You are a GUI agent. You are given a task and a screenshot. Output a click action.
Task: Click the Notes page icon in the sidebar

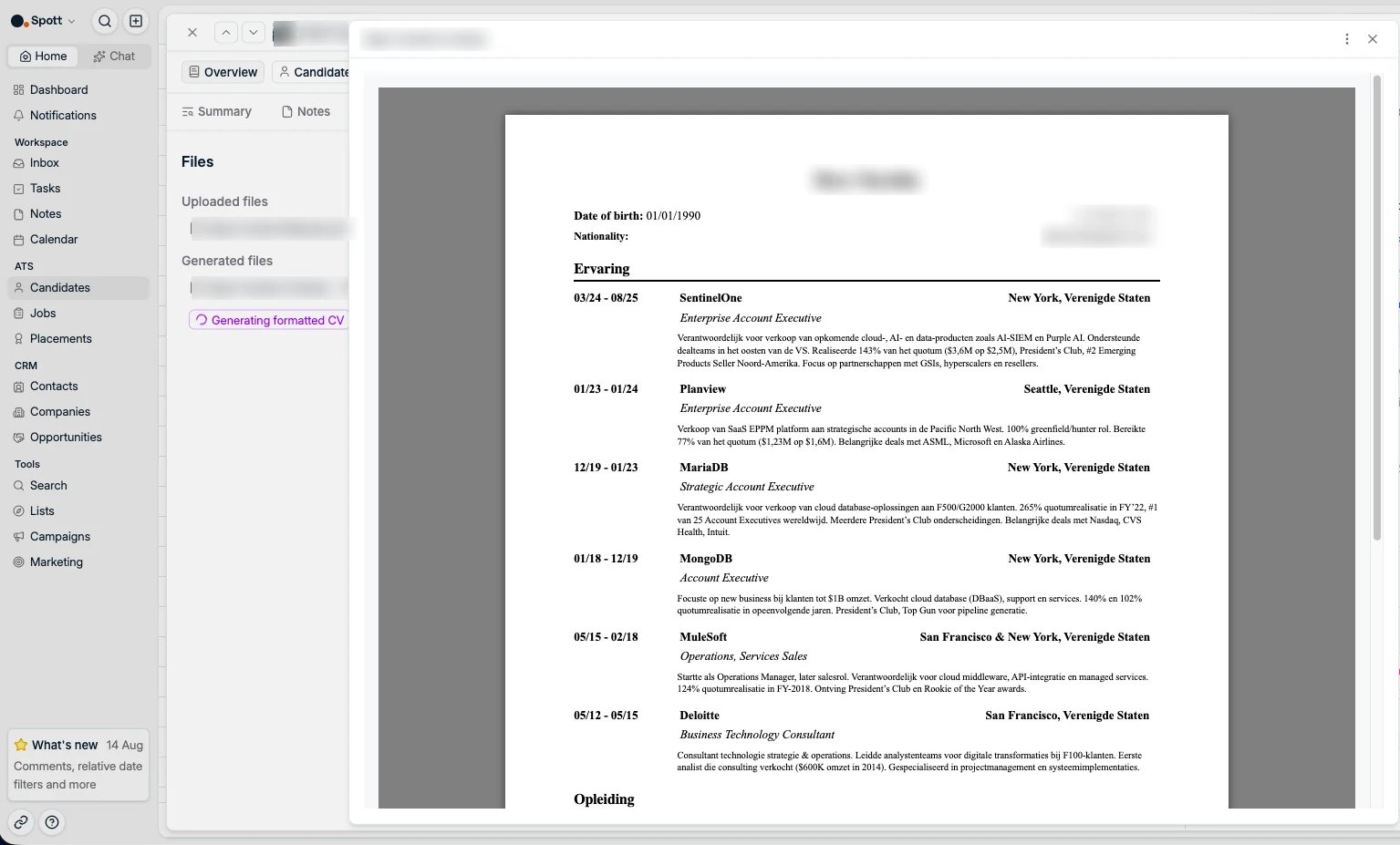pos(19,214)
